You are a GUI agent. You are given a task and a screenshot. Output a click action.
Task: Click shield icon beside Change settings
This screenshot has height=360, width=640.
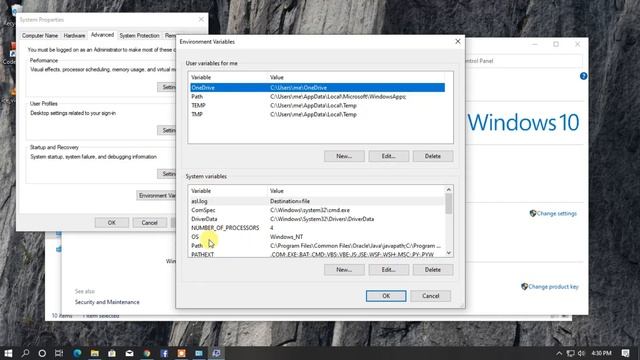click(533, 213)
